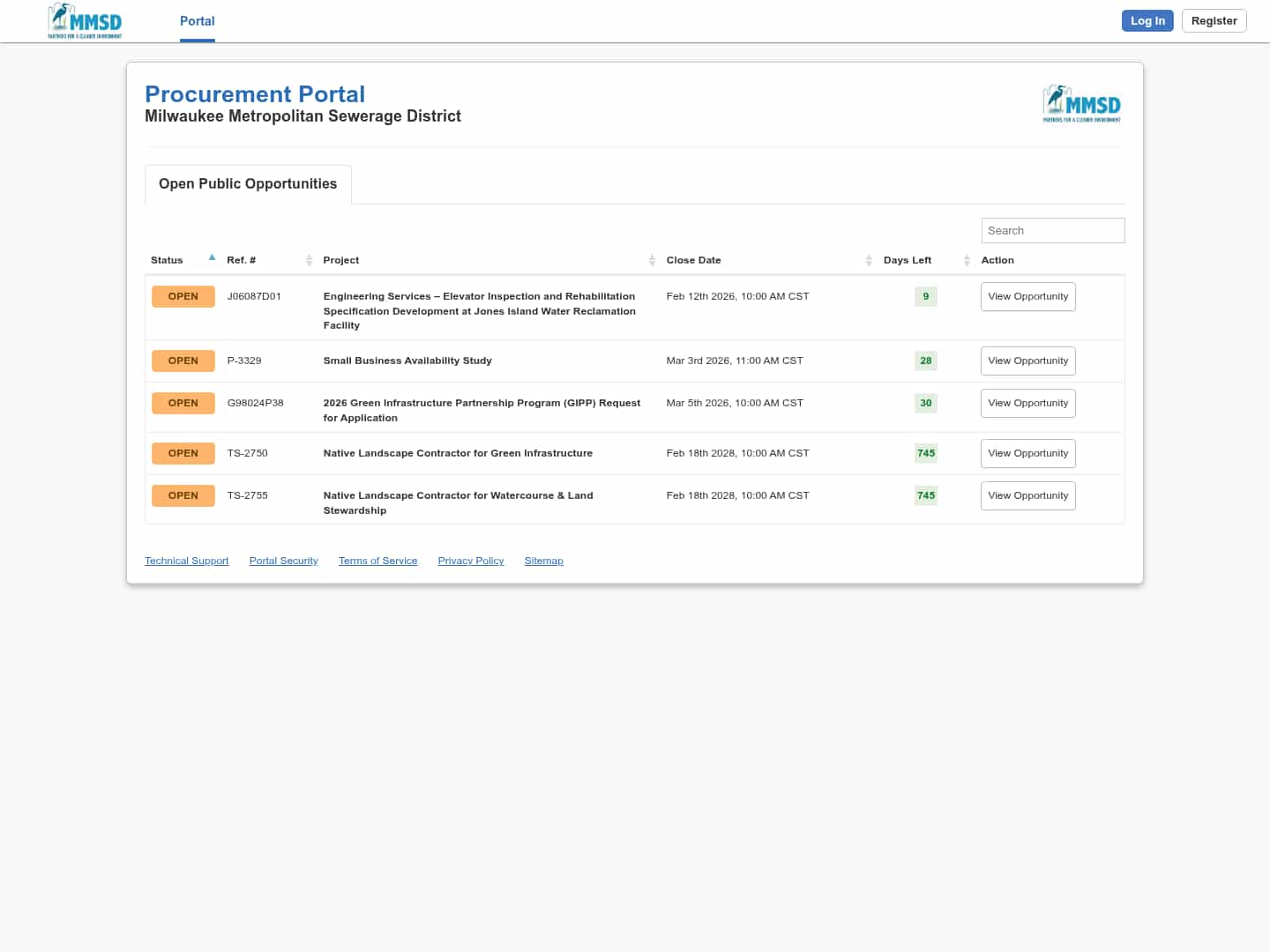Click the MMSD logo beside the Procurement Portal heading
Screen dimensions: 1270x952
tap(1081, 104)
